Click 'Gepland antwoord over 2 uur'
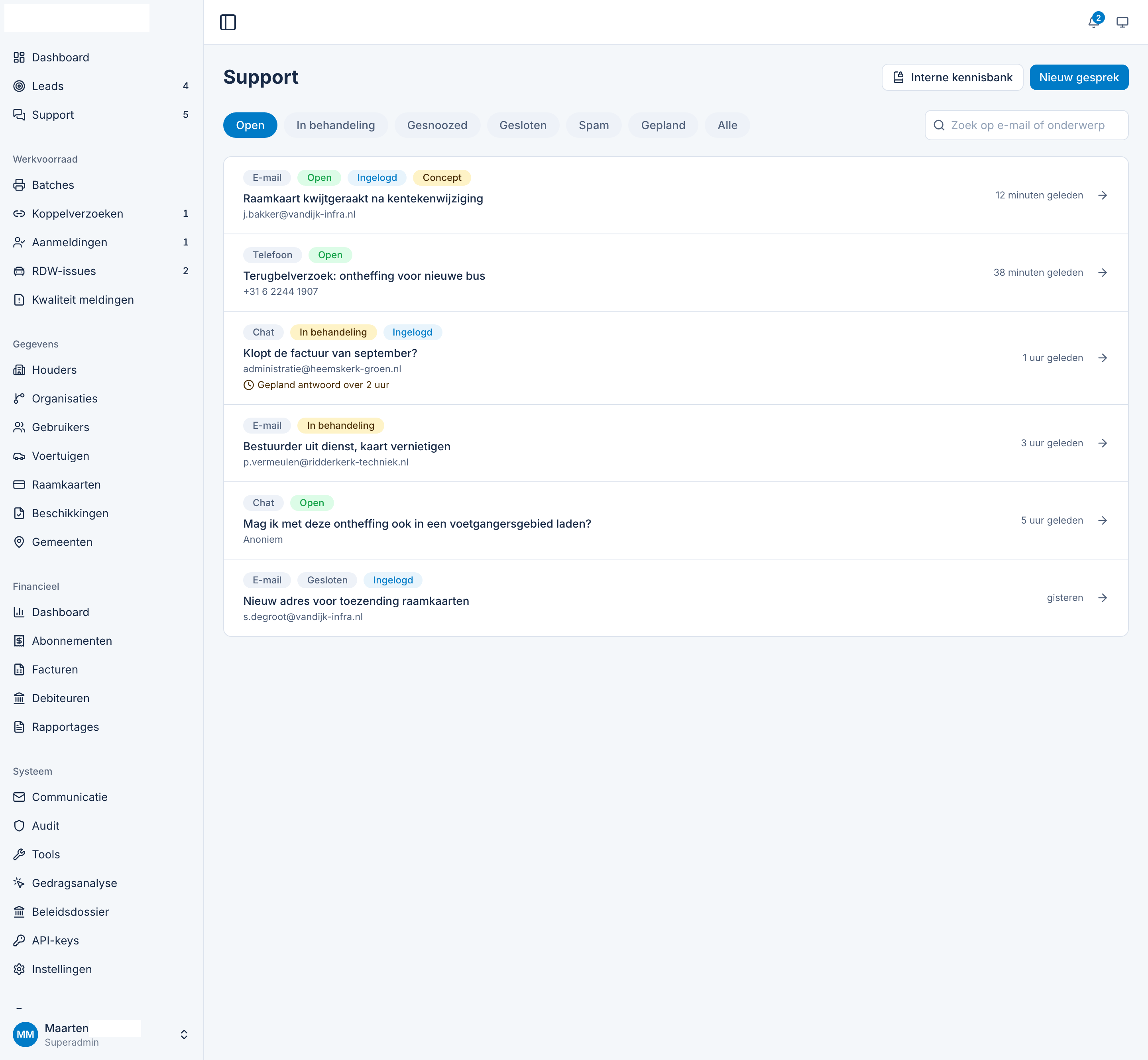 click(316, 385)
